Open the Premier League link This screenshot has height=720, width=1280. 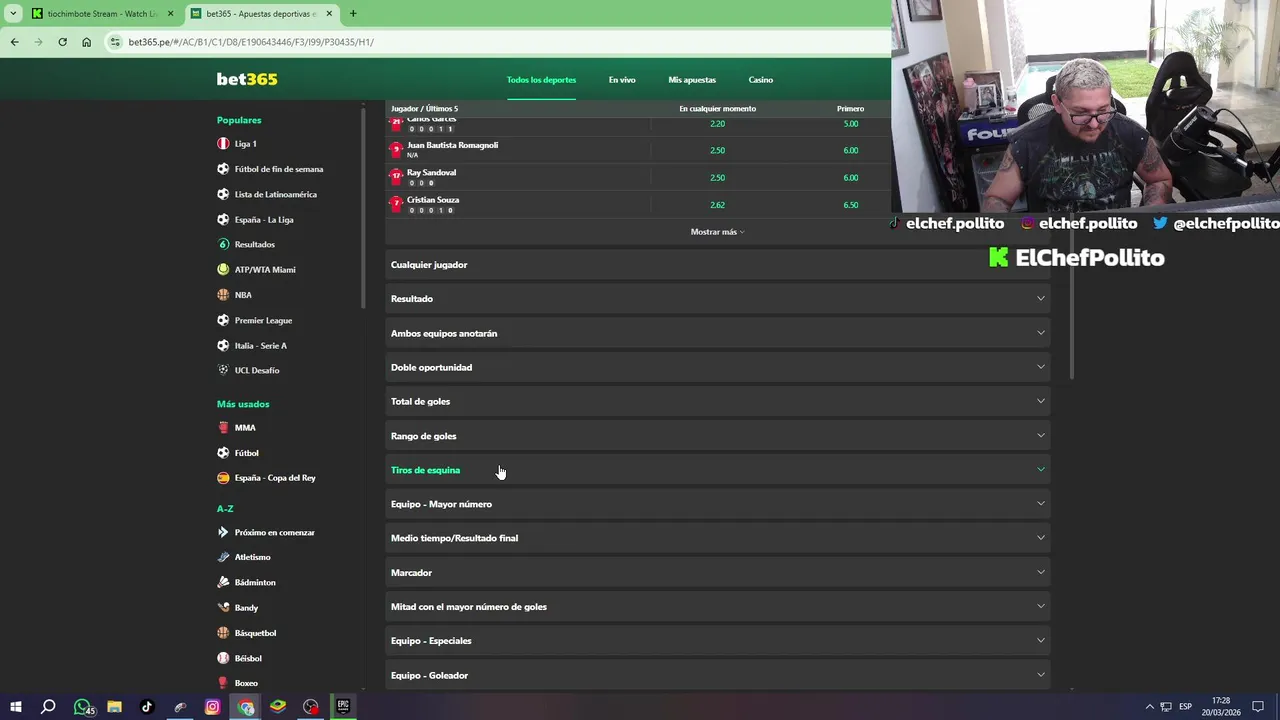263,320
